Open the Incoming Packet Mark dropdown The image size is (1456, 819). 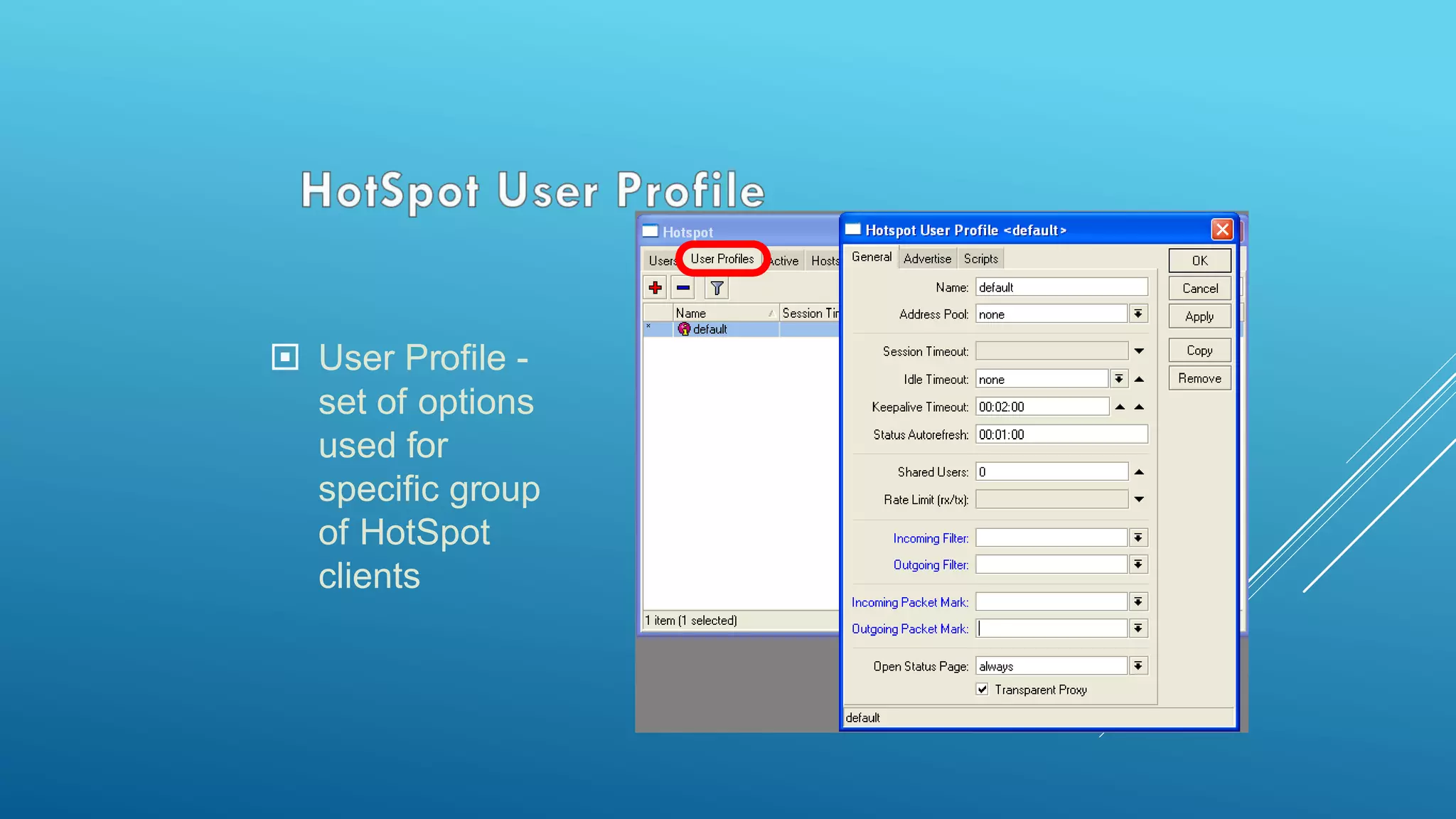point(1138,602)
